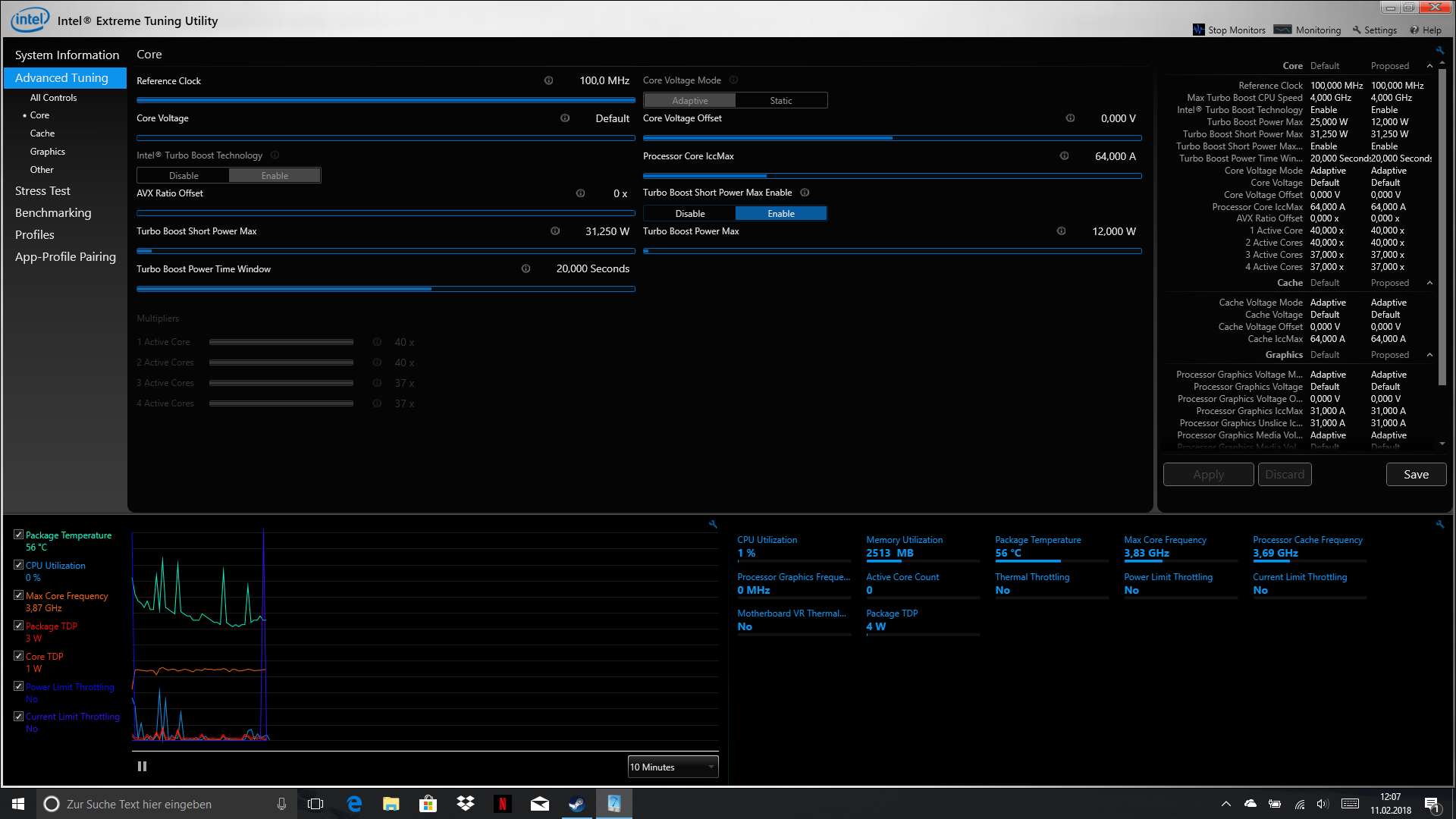
Task: Toggle Max Core Frequency checkbox
Action: pos(18,595)
